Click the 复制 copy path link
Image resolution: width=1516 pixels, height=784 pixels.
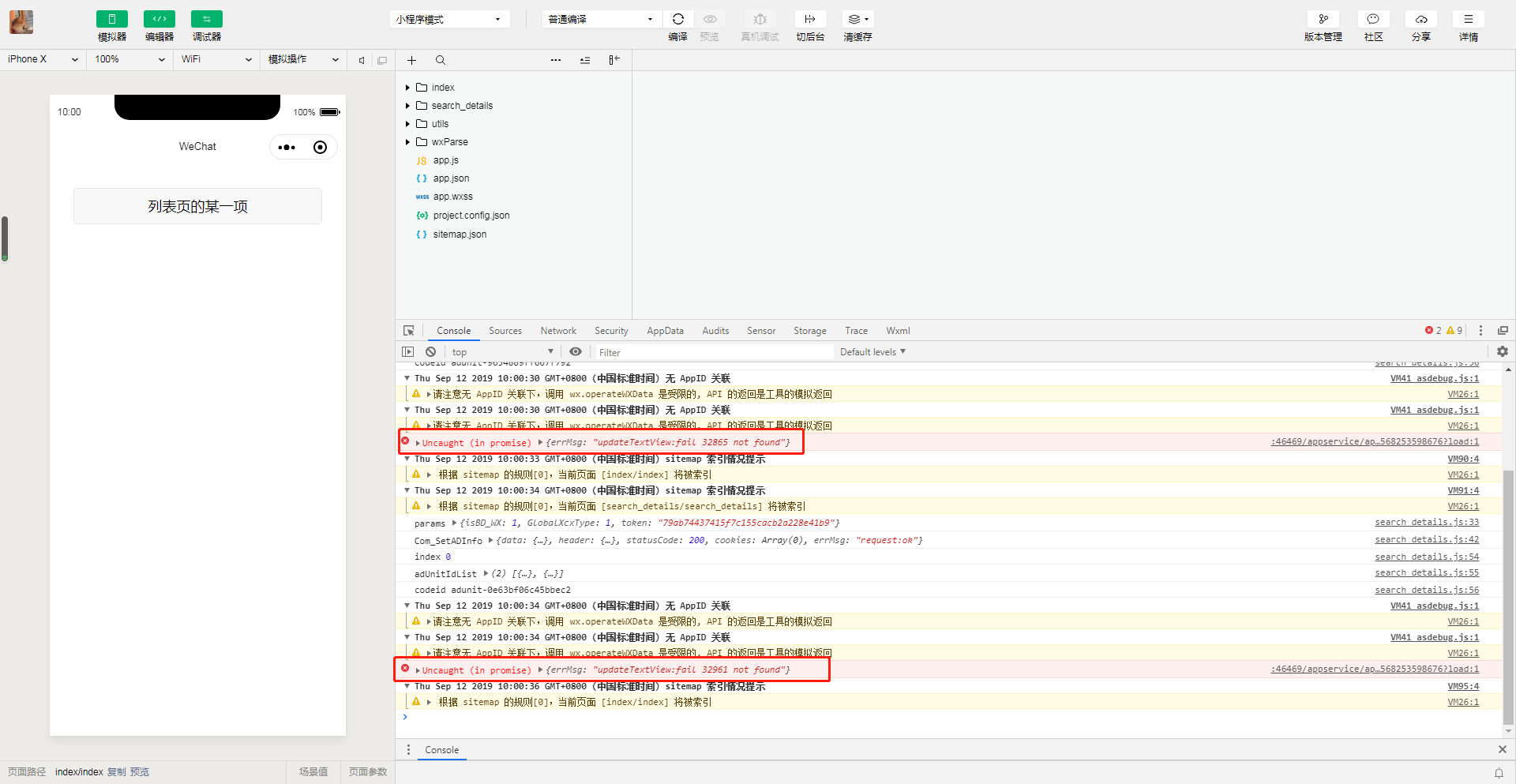click(116, 772)
